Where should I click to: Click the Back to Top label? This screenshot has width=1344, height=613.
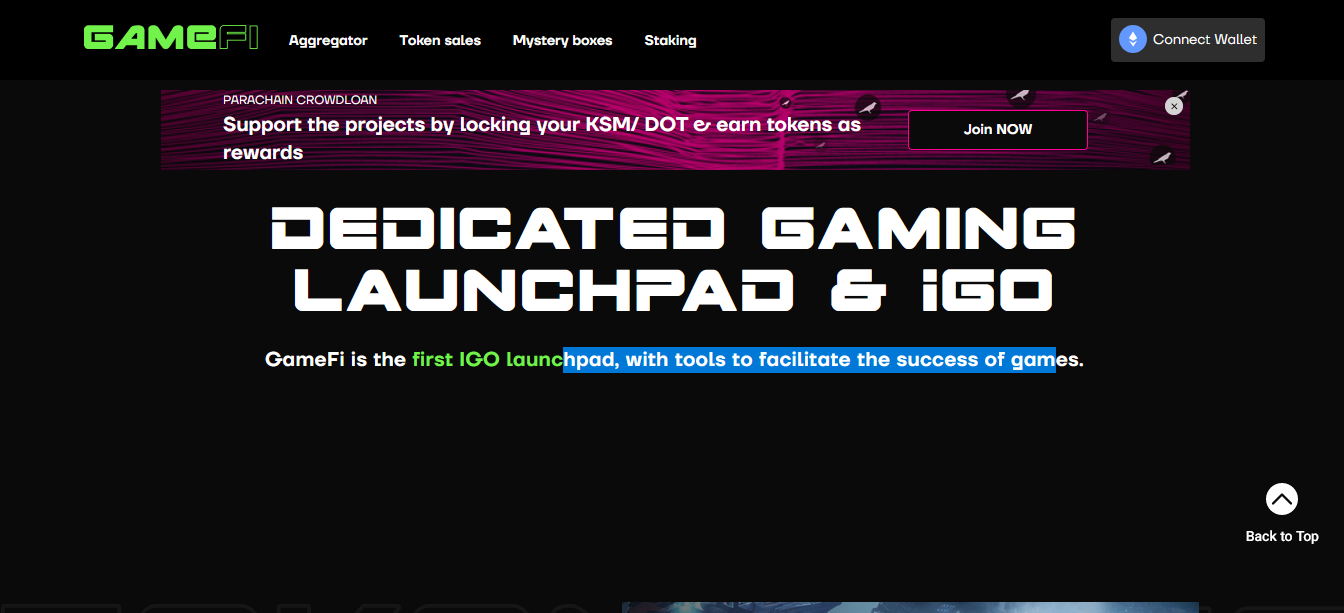1282,537
